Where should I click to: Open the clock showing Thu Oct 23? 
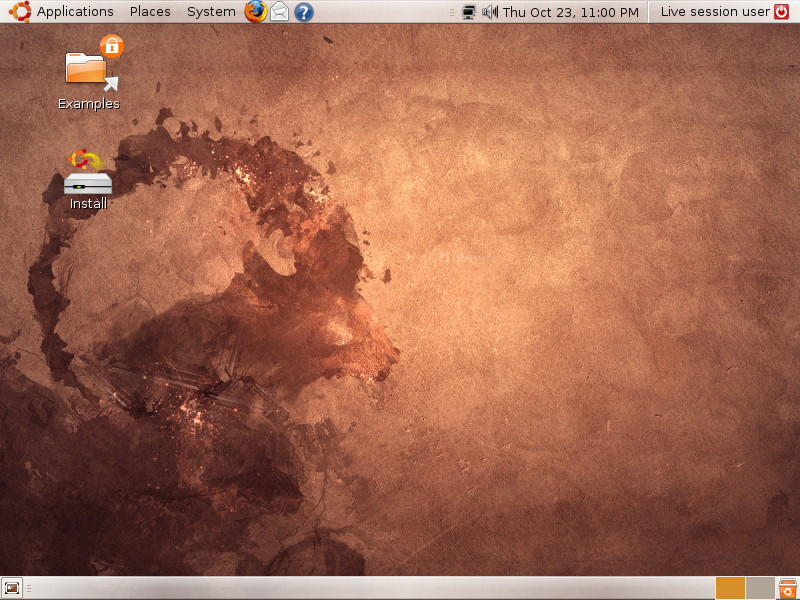coord(570,12)
